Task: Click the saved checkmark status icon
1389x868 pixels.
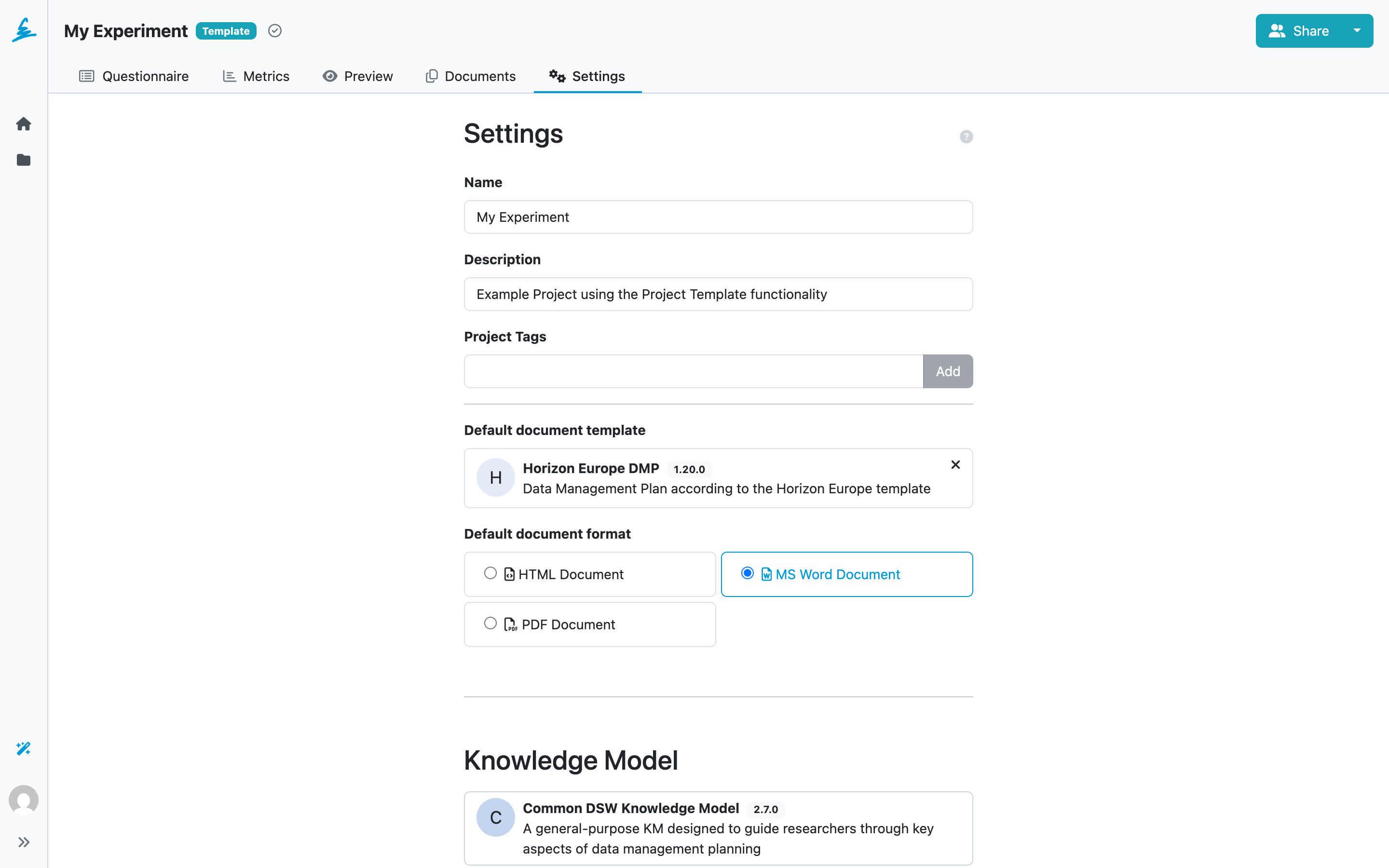Action: coord(275,31)
